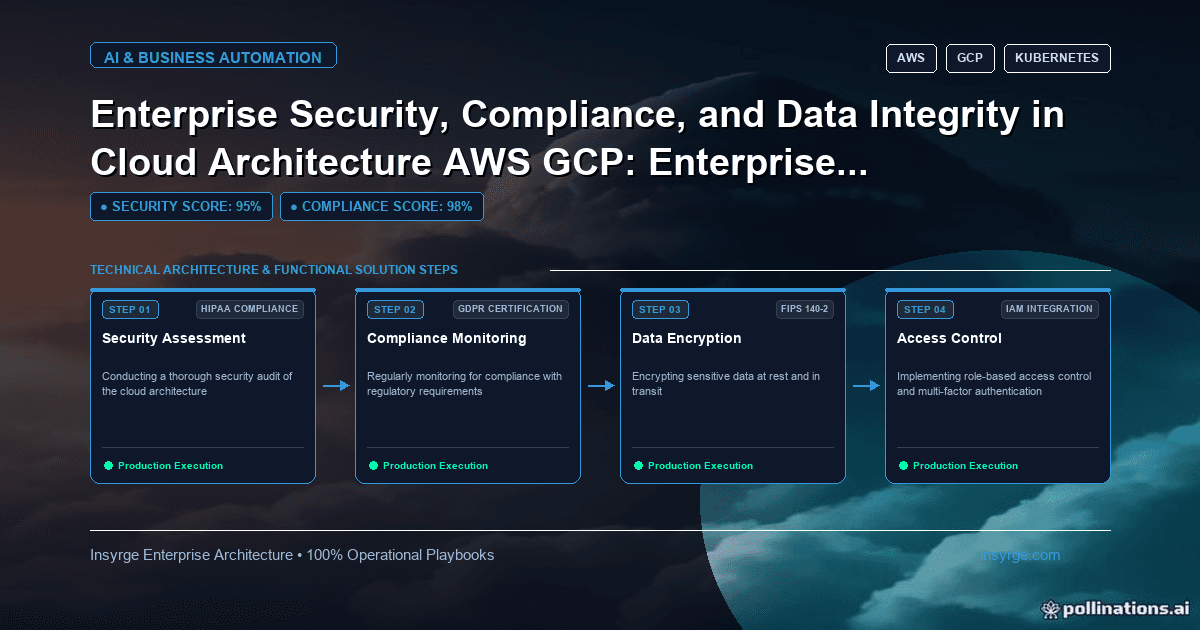This screenshot has height=630, width=1200.
Task: Click Production Execution in the Data Encryption card
Action: 701,466
